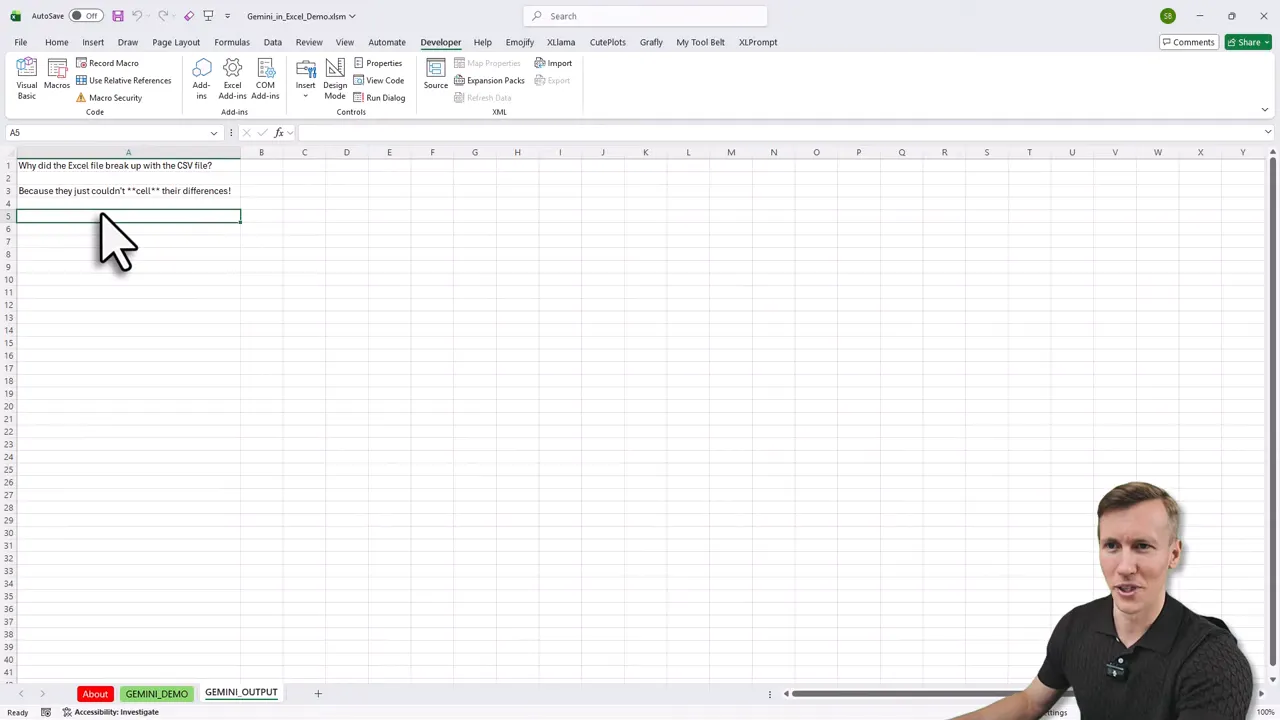This screenshot has height=720, width=1280.
Task: Open the Name Box dropdown
Action: (x=213, y=132)
